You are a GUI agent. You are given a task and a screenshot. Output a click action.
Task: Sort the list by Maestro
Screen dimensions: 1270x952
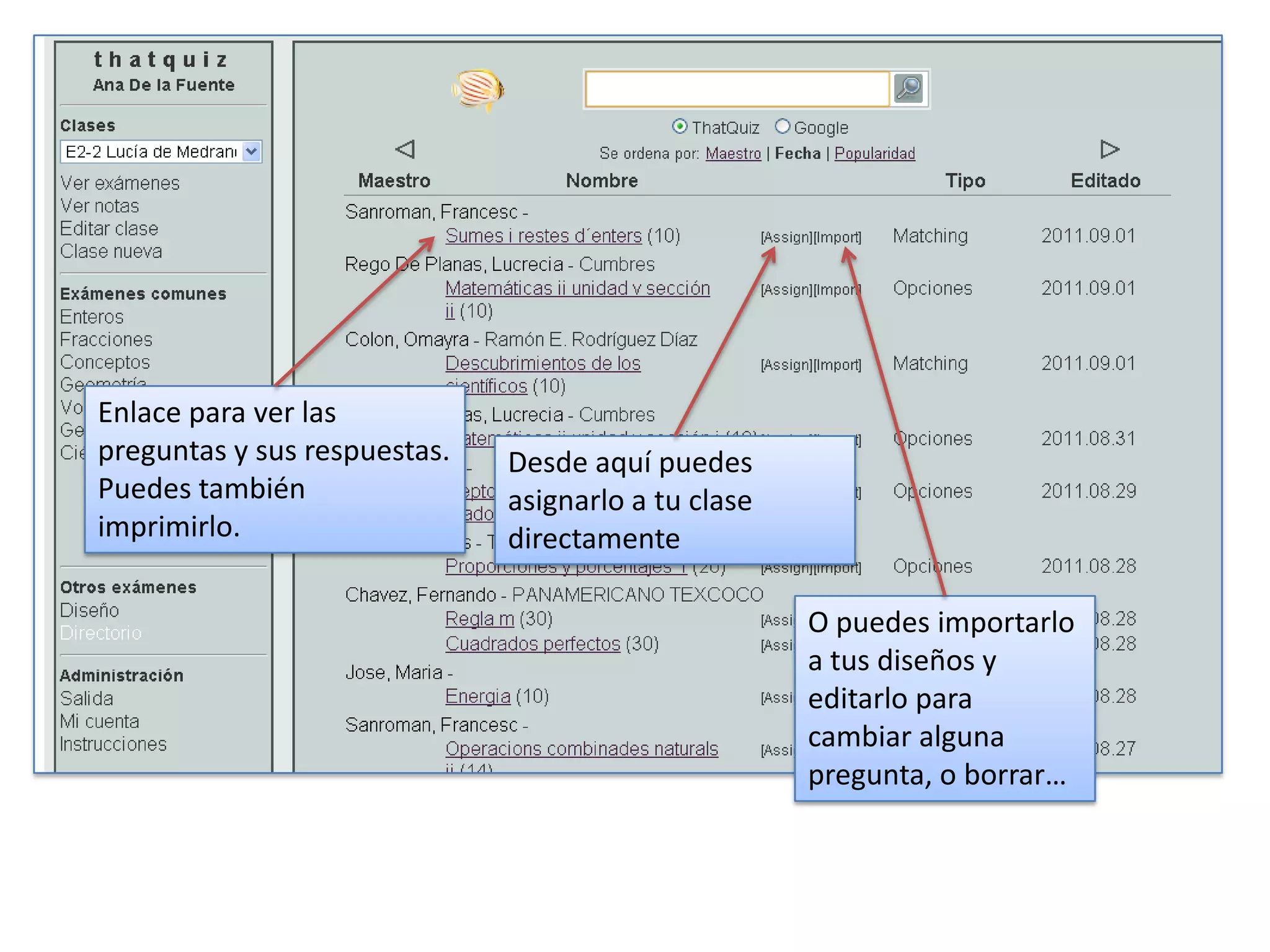coord(733,153)
